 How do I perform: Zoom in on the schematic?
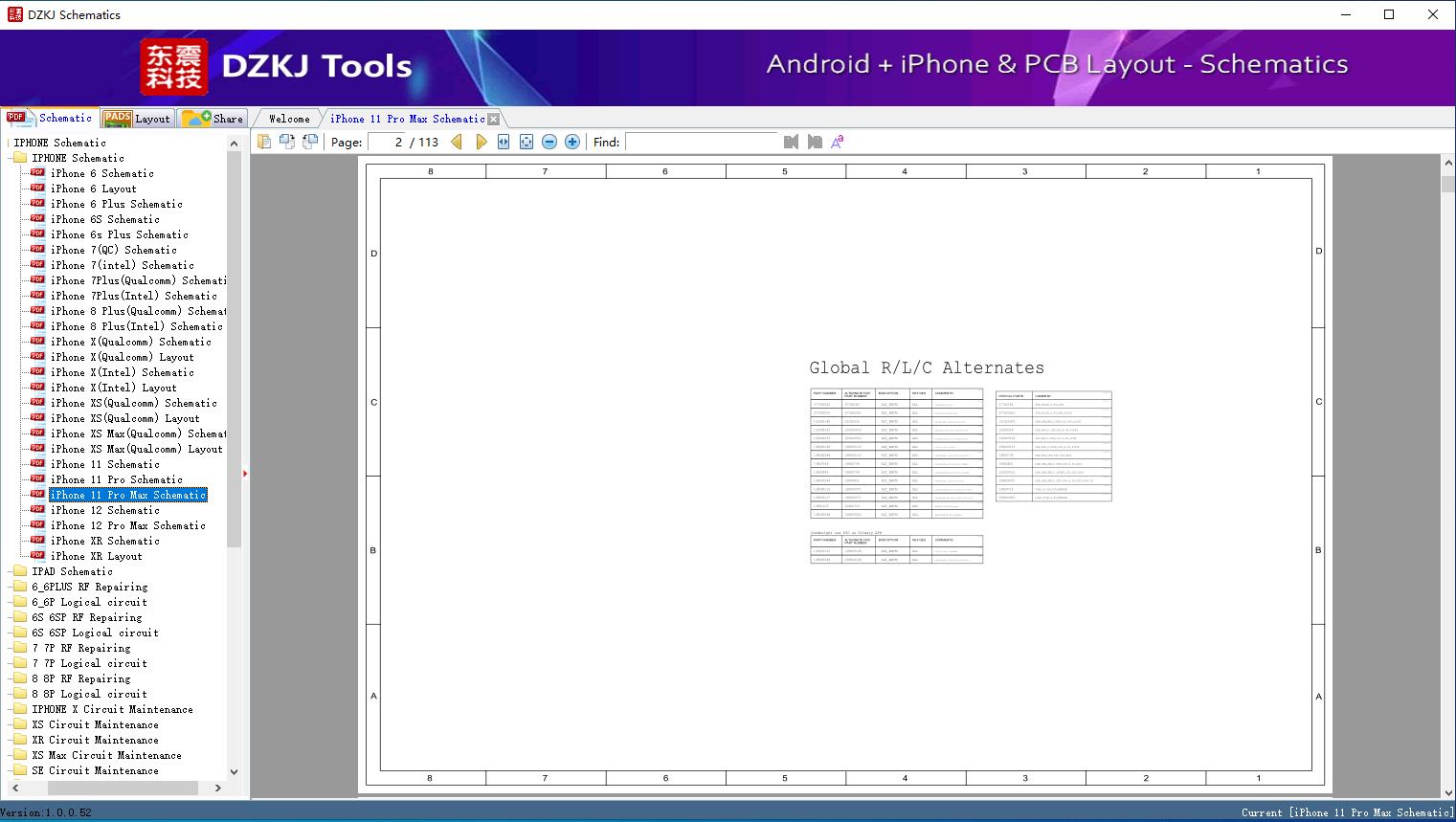click(x=572, y=142)
